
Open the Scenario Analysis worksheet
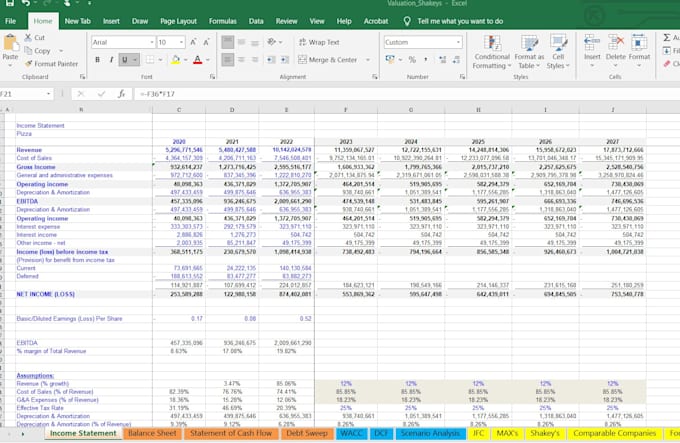[430, 433]
